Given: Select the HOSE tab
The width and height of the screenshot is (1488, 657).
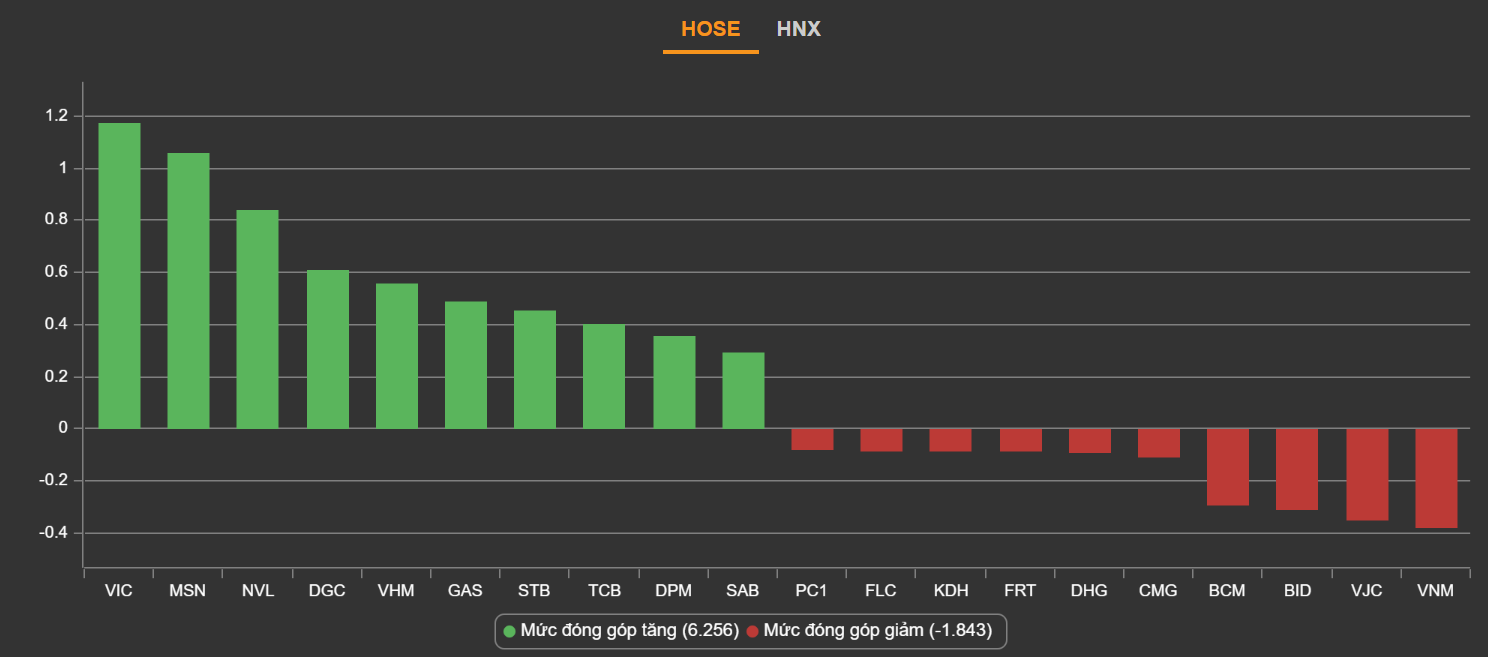Looking at the screenshot, I should click(710, 29).
